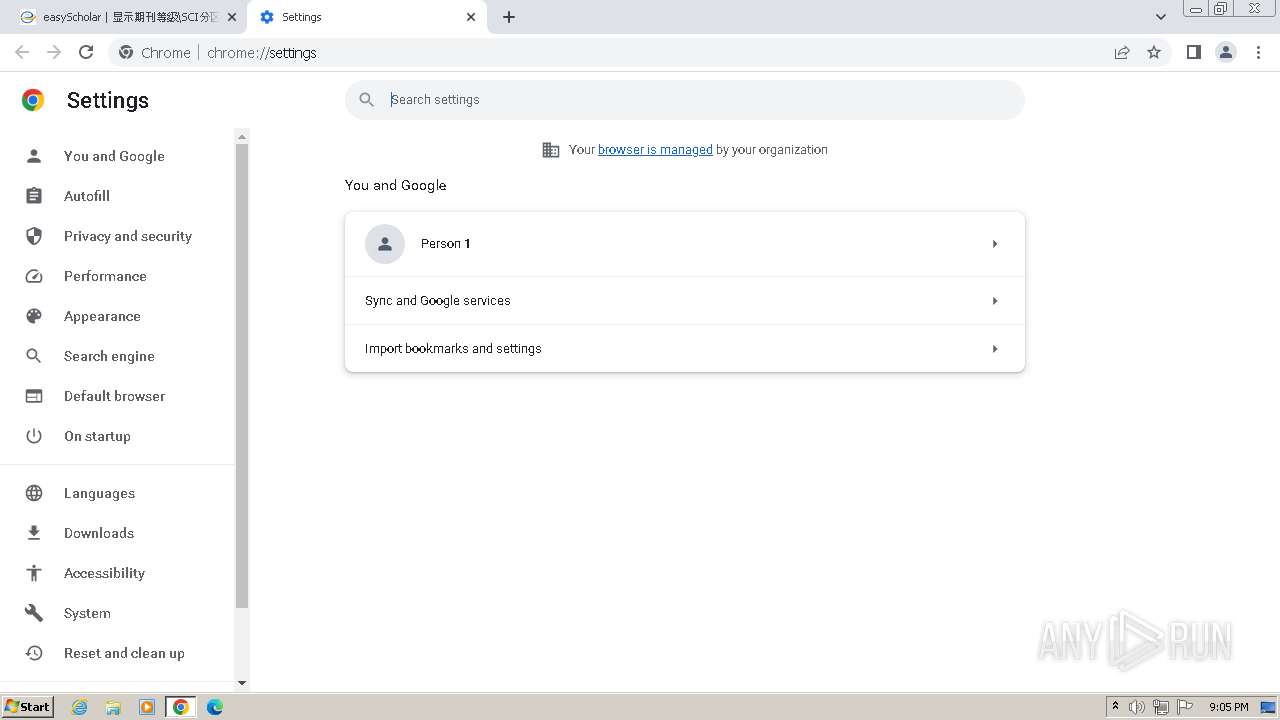Screen dimensions: 1280x720
Task: Click the Performance gauge icon
Action: [34, 276]
